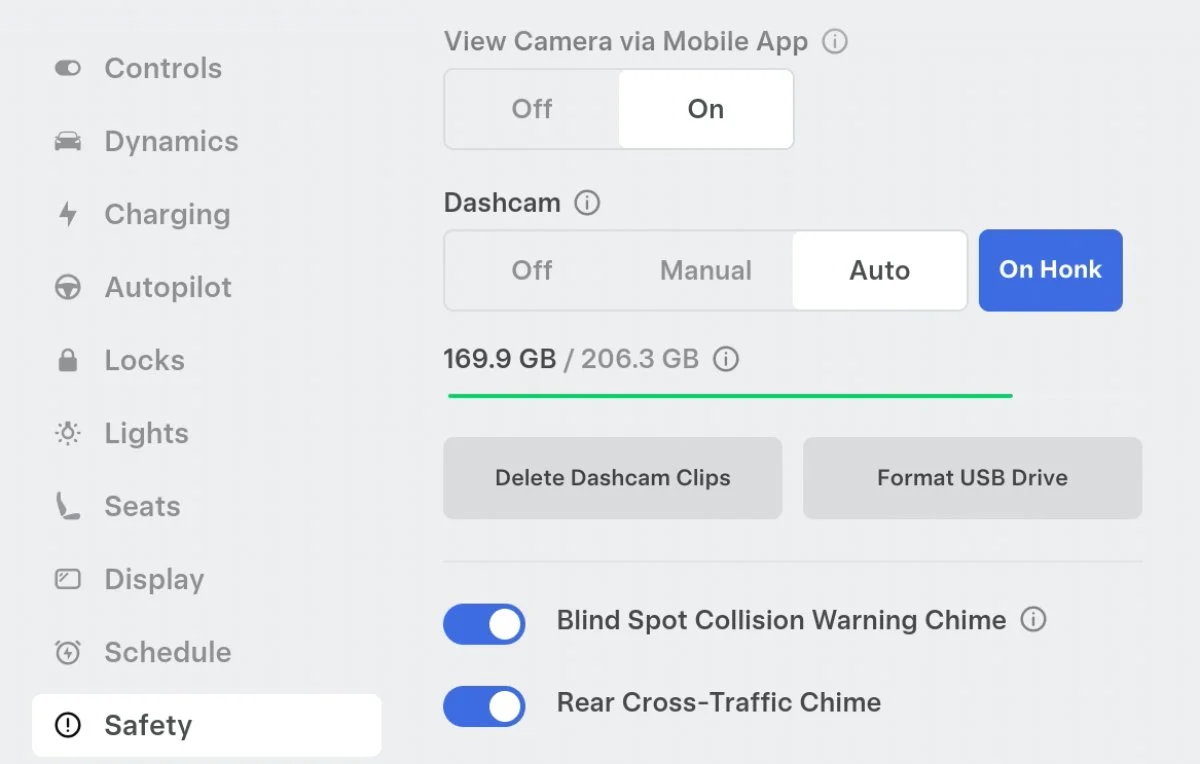1200x764 pixels.
Task: Click the green storage usage bar
Action: pyautogui.click(x=728, y=395)
